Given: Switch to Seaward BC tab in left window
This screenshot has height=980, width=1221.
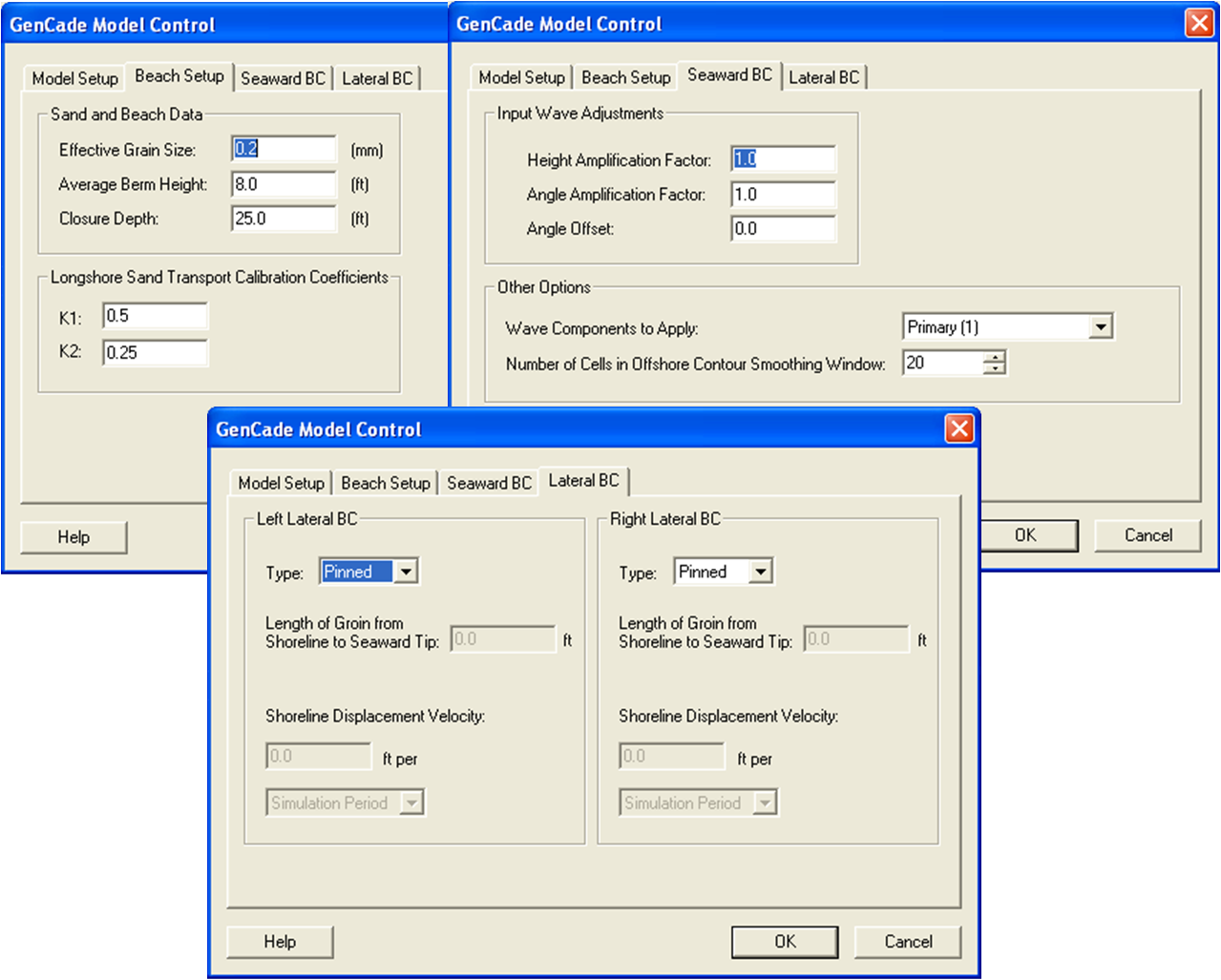Looking at the screenshot, I should (283, 78).
